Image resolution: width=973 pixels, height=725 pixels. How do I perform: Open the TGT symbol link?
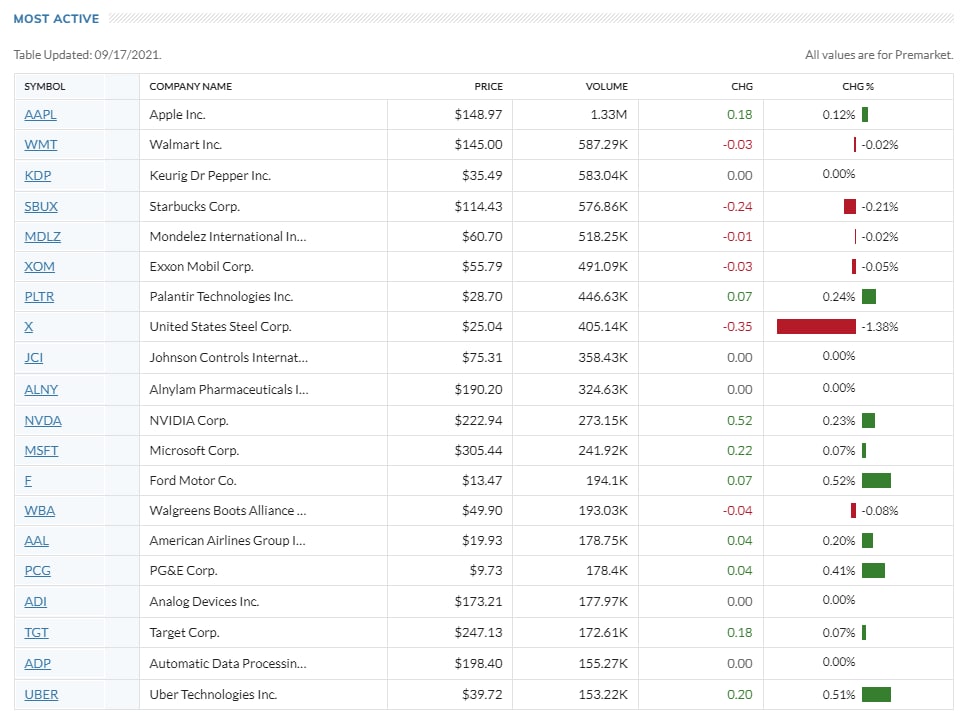pyautogui.click(x=36, y=633)
